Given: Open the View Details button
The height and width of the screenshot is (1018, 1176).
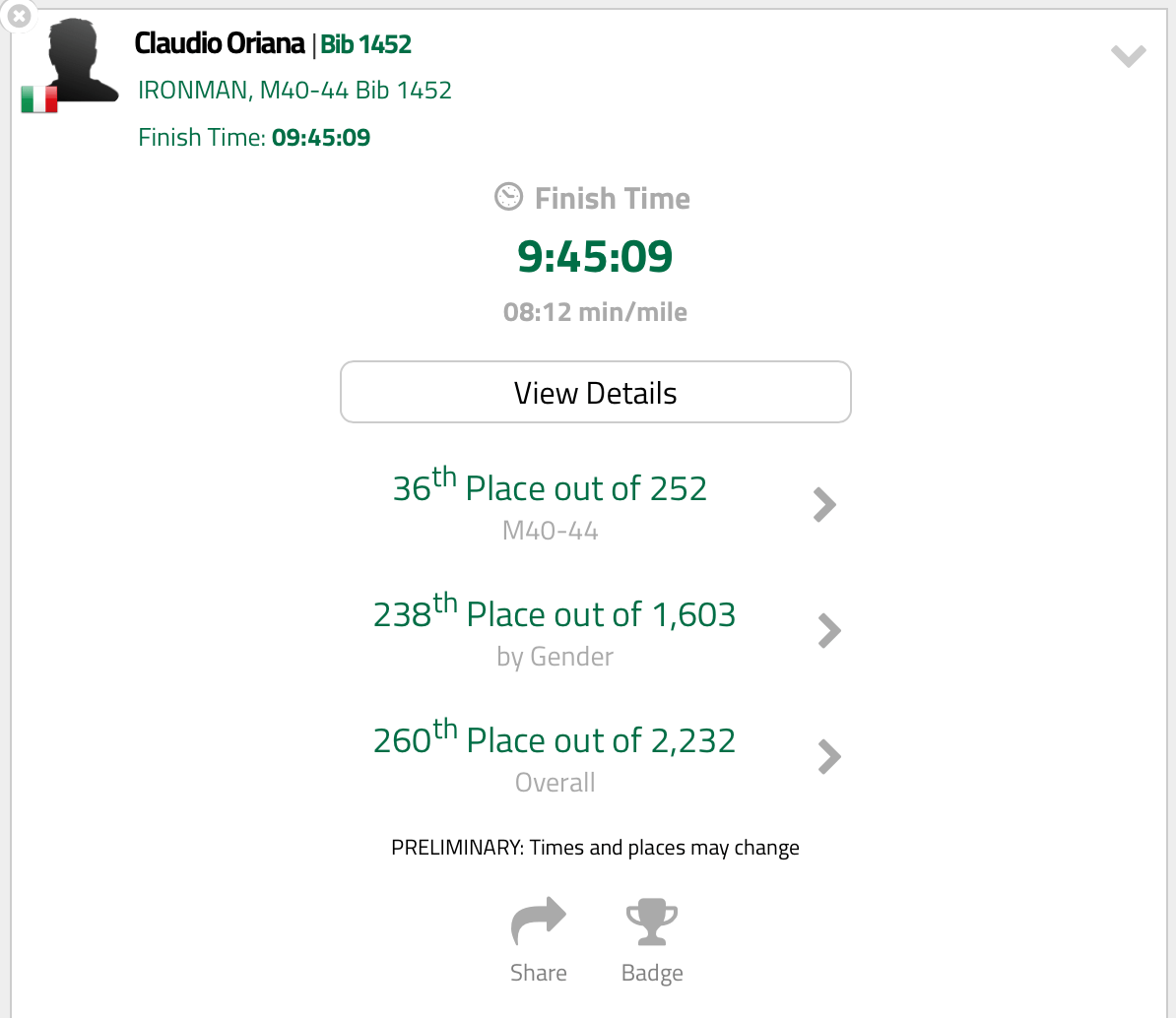Looking at the screenshot, I should (595, 393).
